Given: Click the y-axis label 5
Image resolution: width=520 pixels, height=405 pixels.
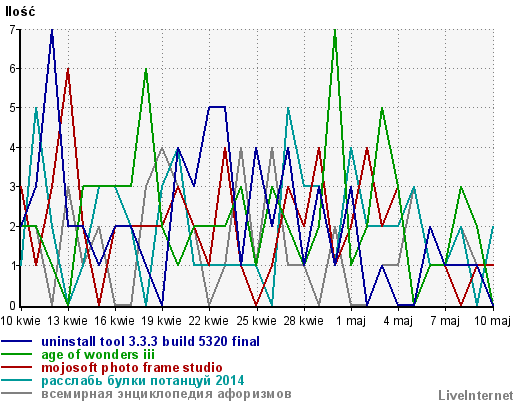Looking at the screenshot, I should [x=13, y=108].
